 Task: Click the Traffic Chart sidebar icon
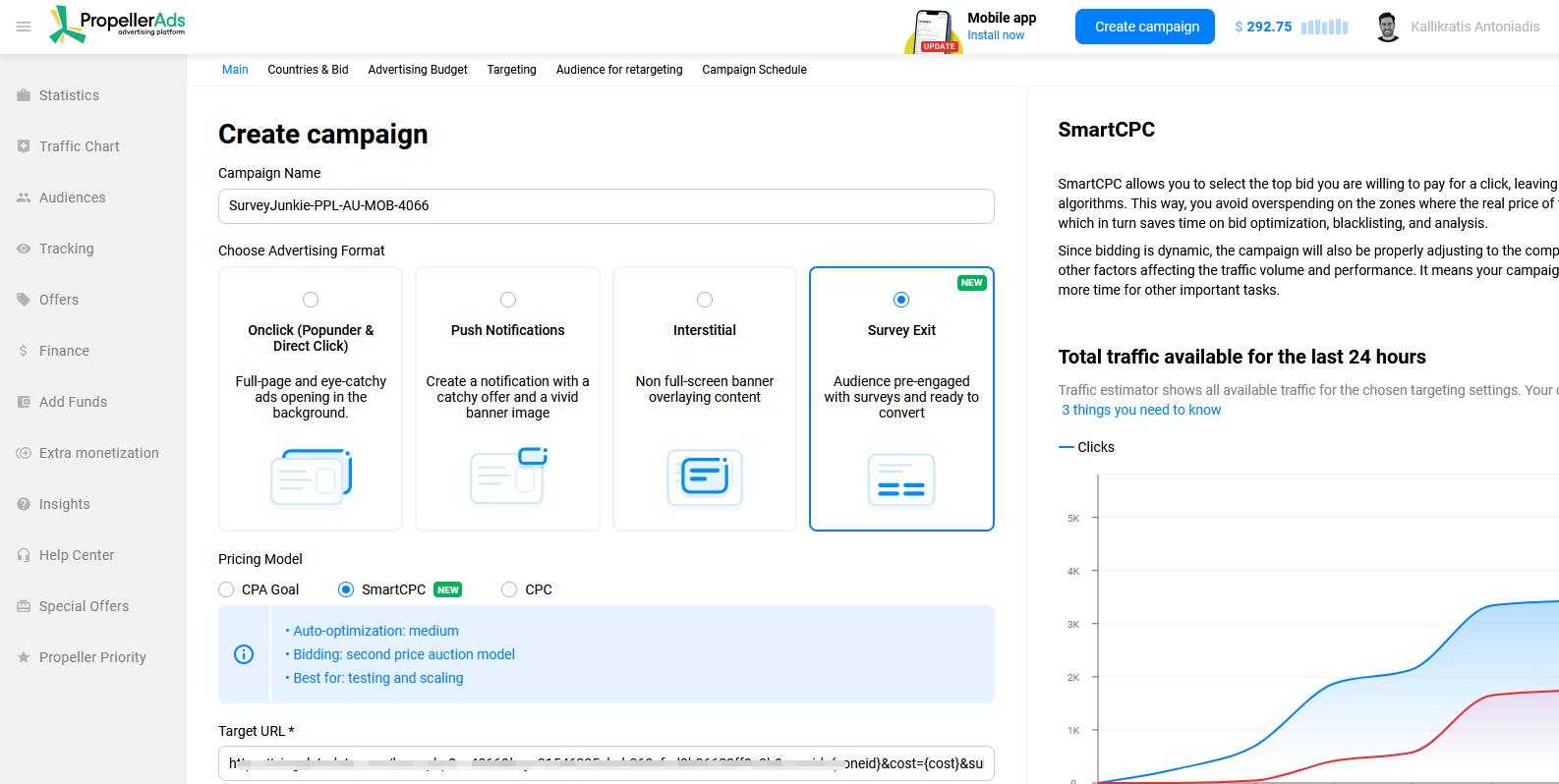click(24, 146)
